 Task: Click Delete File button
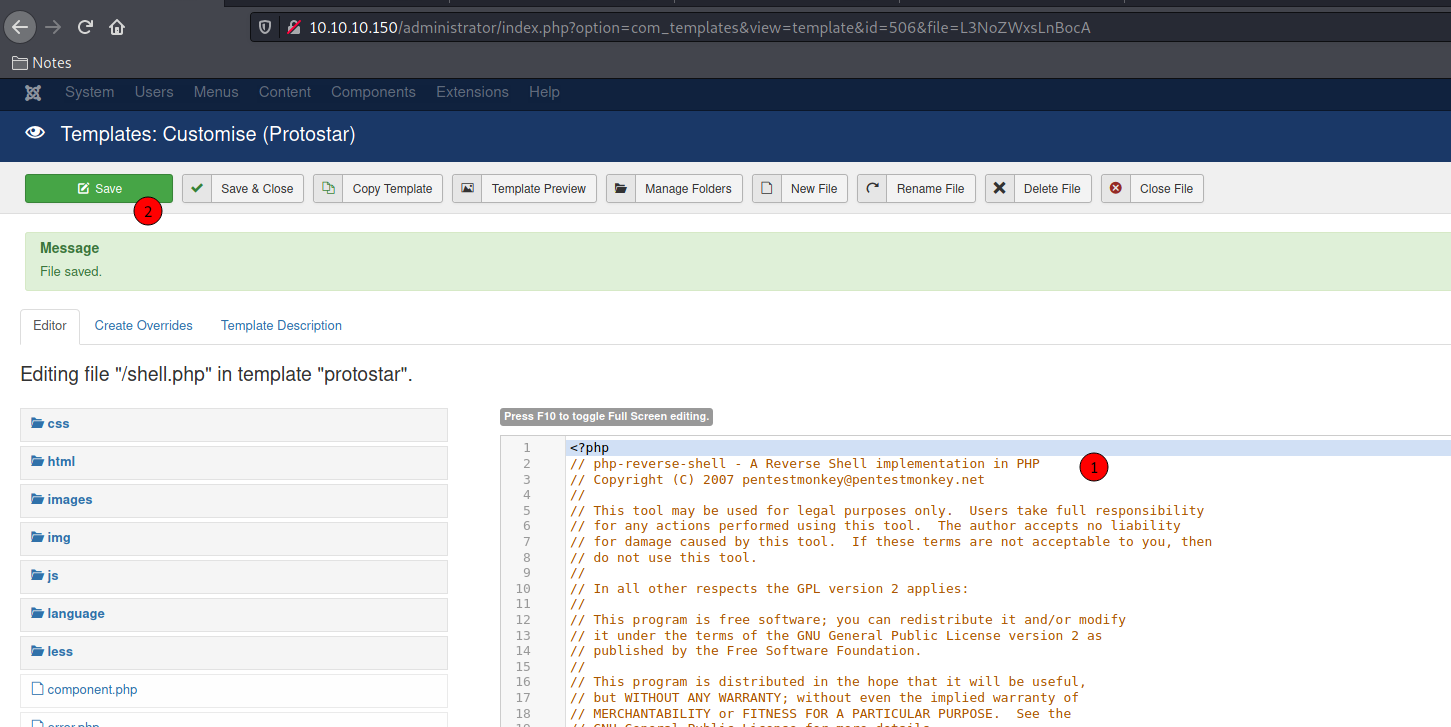tap(1038, 188)
